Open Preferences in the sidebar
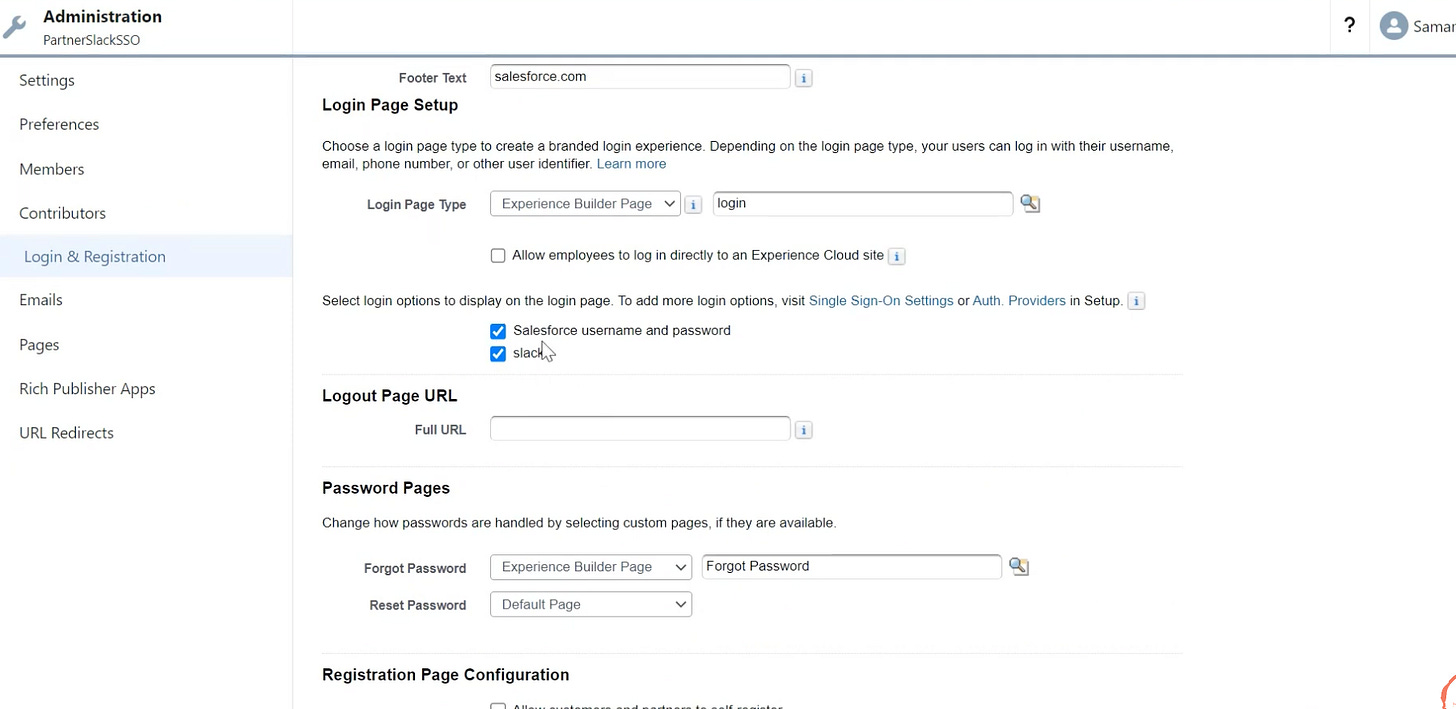1456x709 pixels. coord(59,124)
